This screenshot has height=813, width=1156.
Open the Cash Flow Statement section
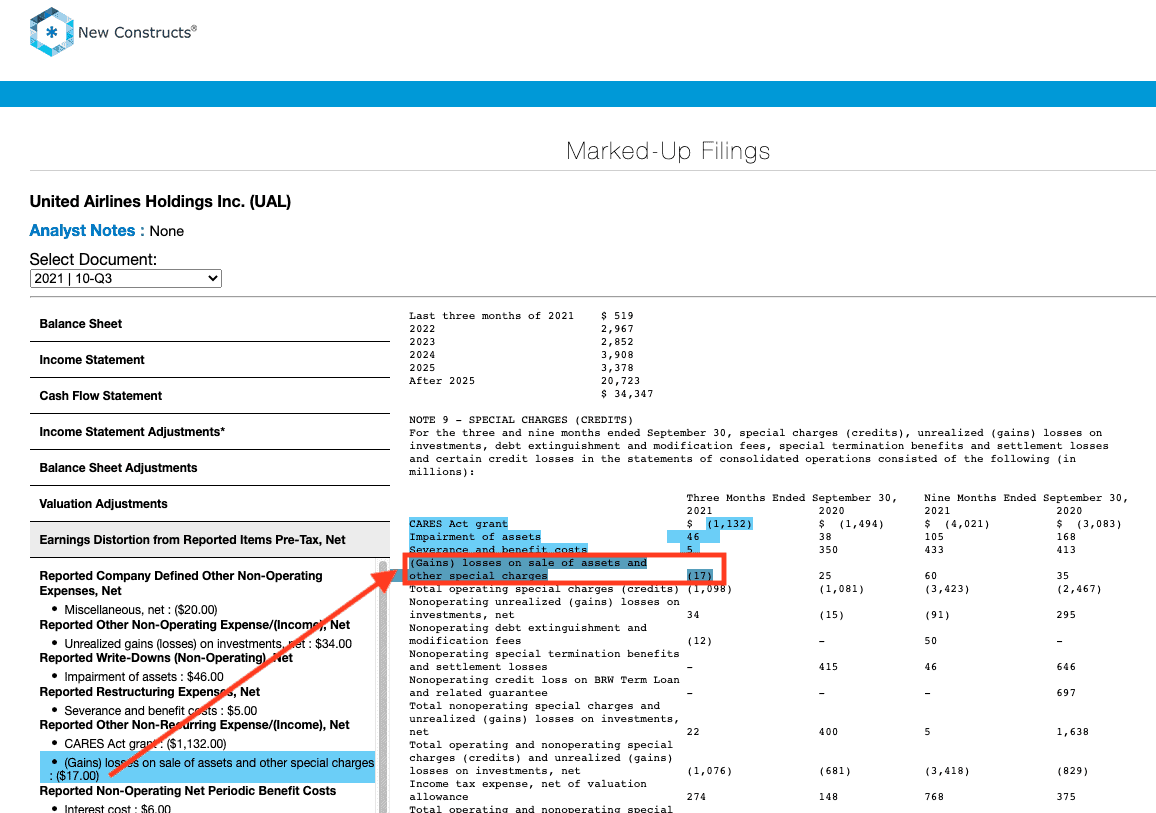209,396
